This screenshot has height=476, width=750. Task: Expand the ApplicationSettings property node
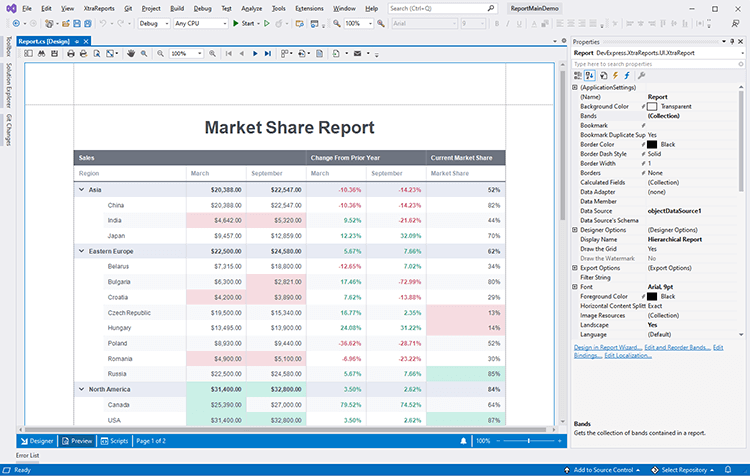(575, 87)
